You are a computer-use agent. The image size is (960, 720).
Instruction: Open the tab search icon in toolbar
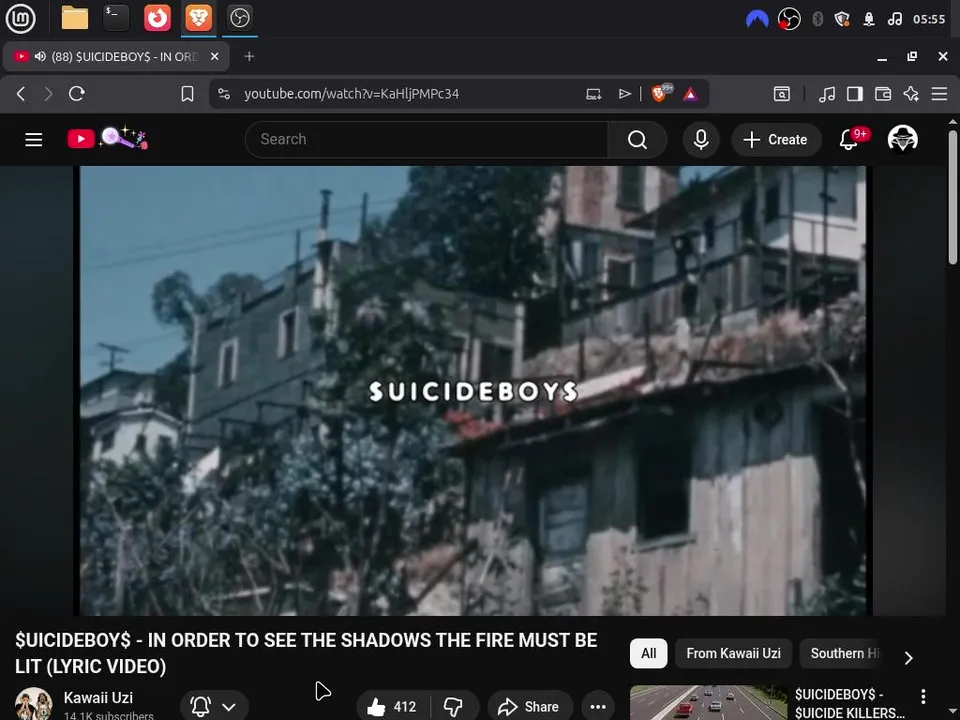[x=782, y=94]
